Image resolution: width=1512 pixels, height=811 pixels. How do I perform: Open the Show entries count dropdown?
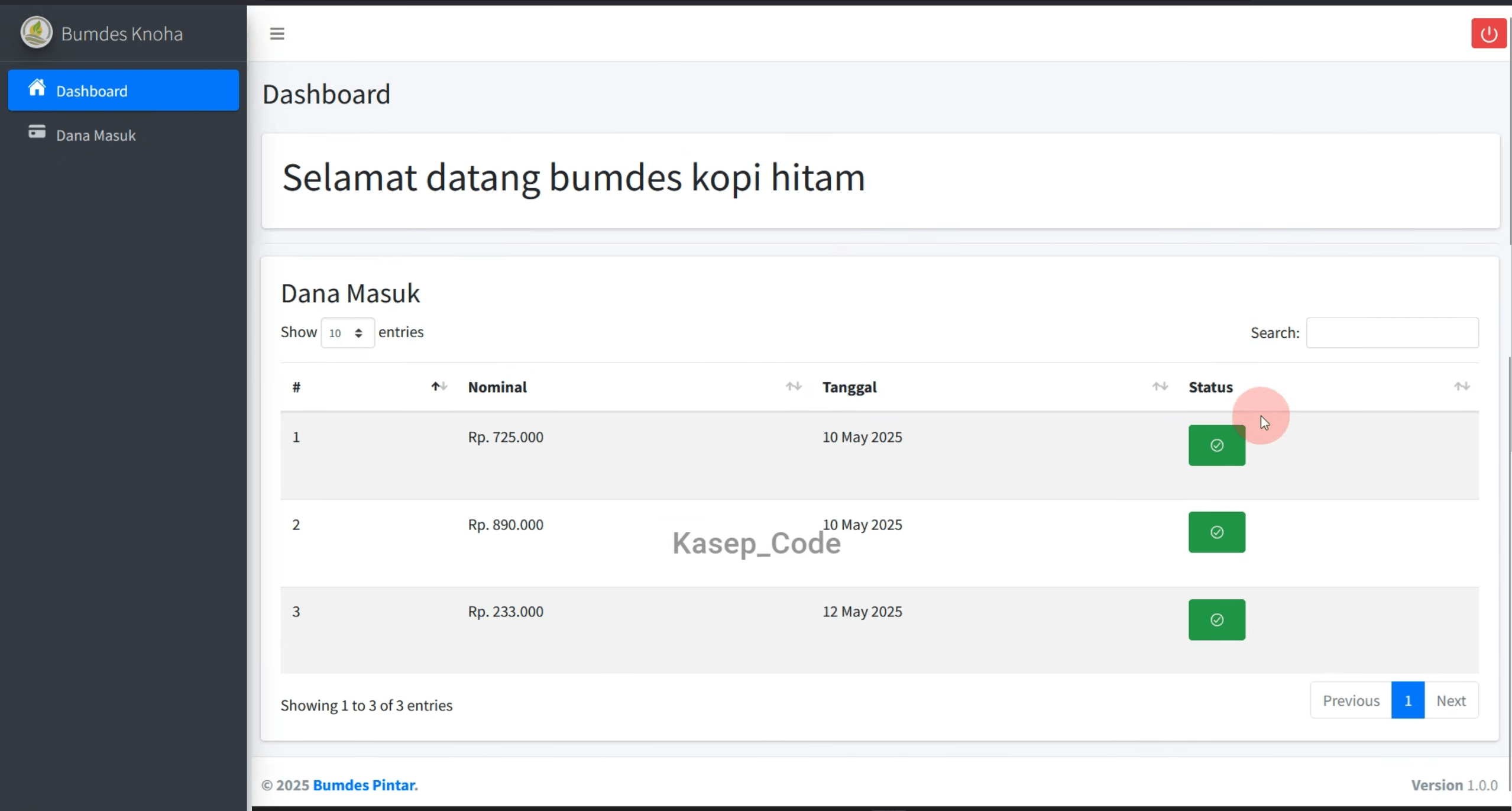click(x=347, y=332)
